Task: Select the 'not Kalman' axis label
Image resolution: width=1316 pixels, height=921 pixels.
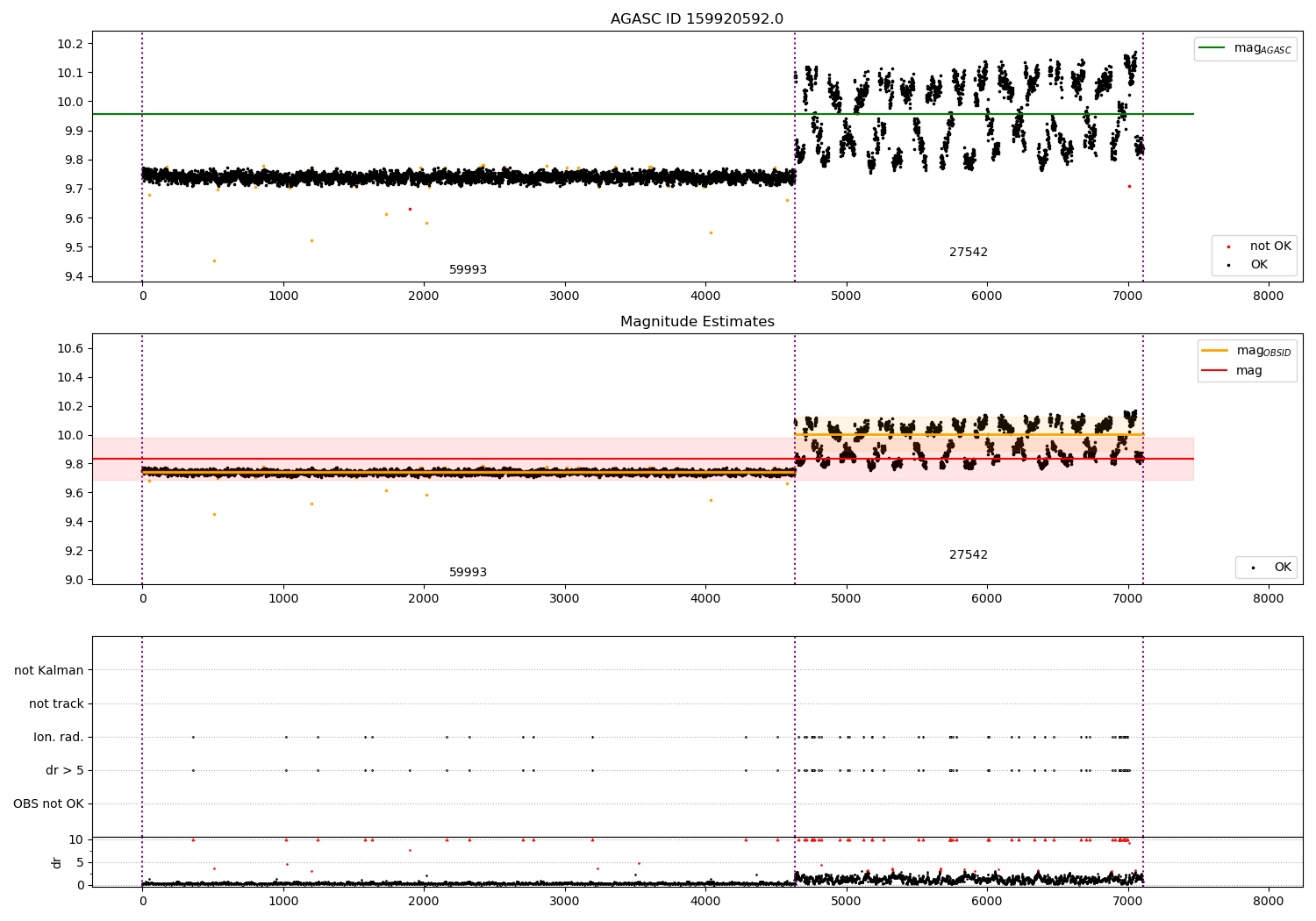Action: pos(49,671)
